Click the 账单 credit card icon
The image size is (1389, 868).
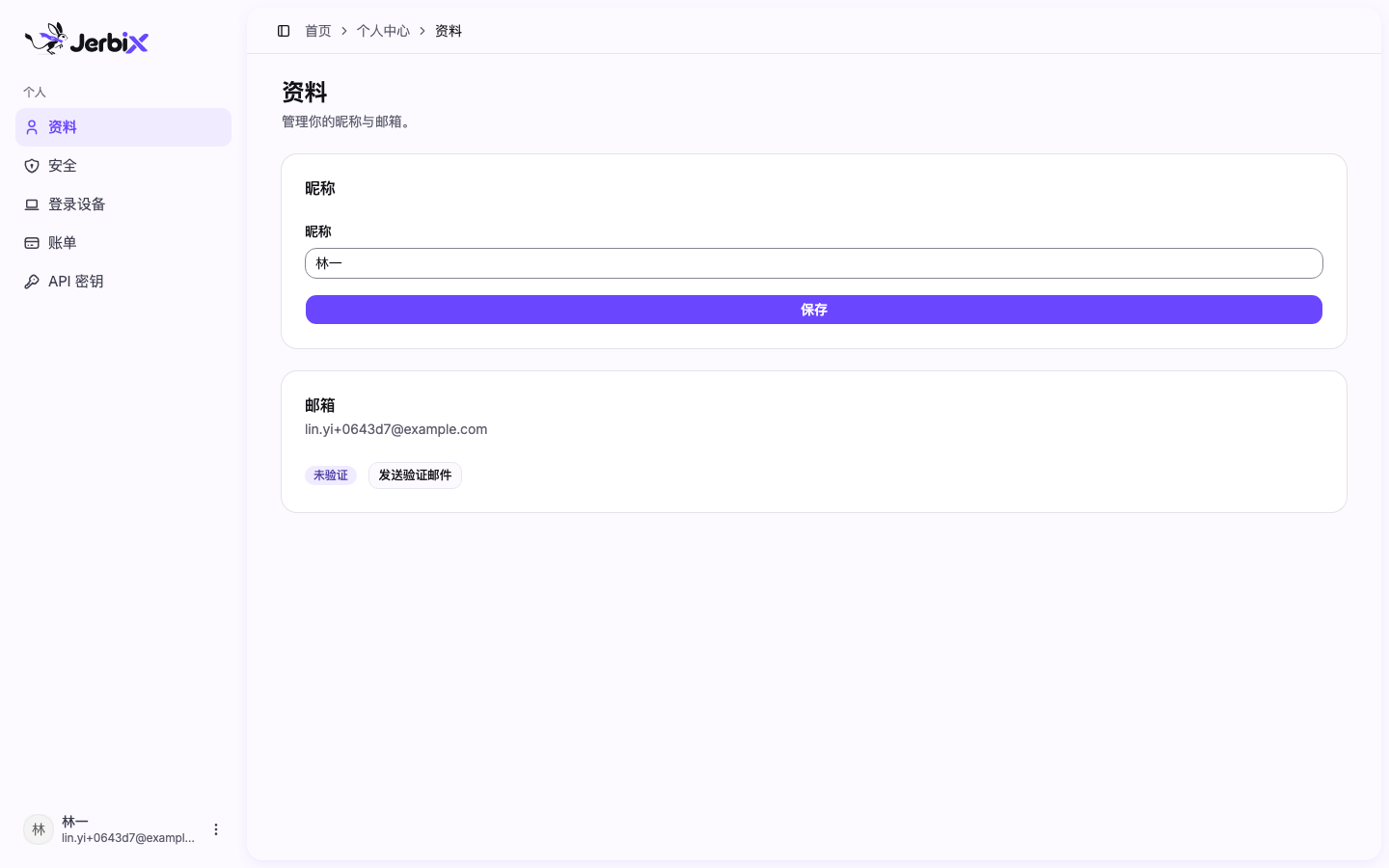(x=32, y=243)
